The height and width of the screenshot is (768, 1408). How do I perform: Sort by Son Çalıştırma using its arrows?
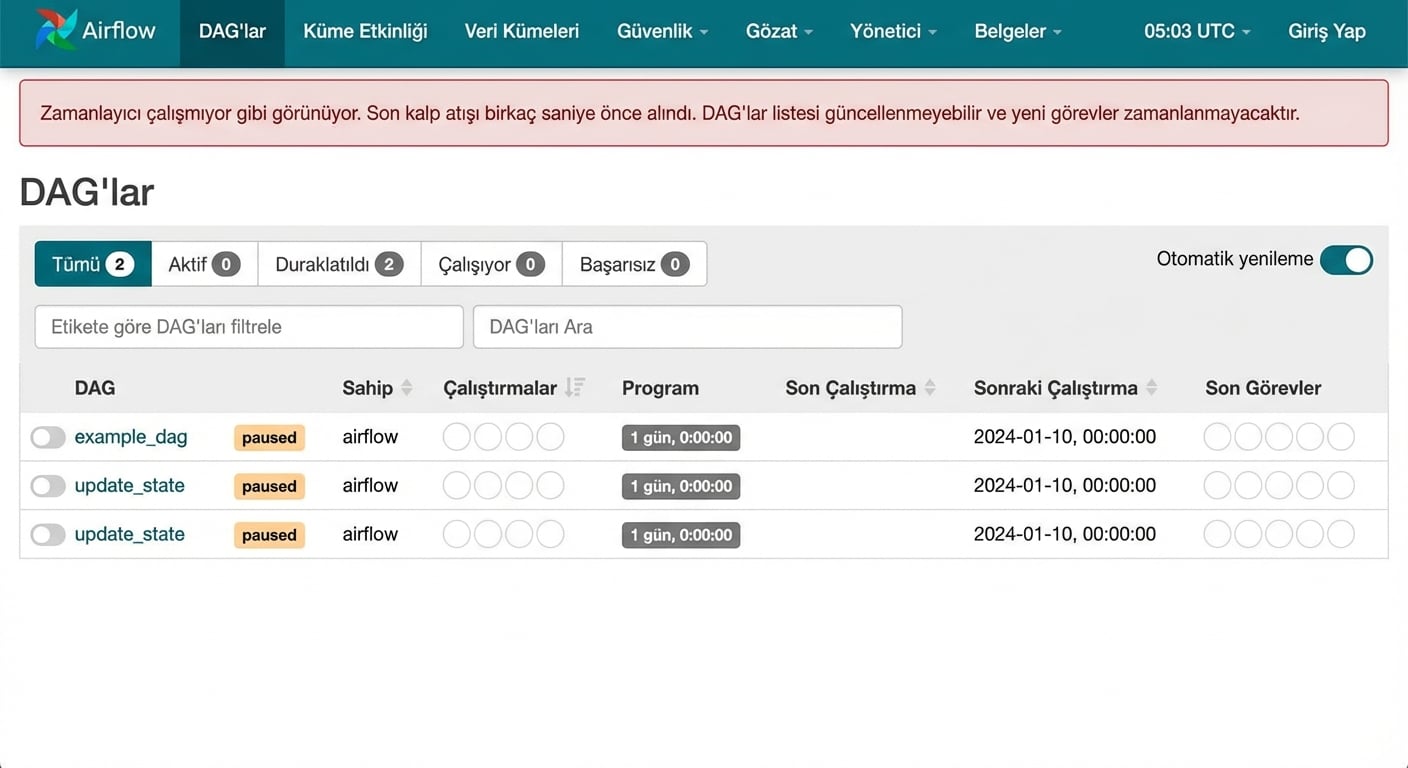pos(930,388)
